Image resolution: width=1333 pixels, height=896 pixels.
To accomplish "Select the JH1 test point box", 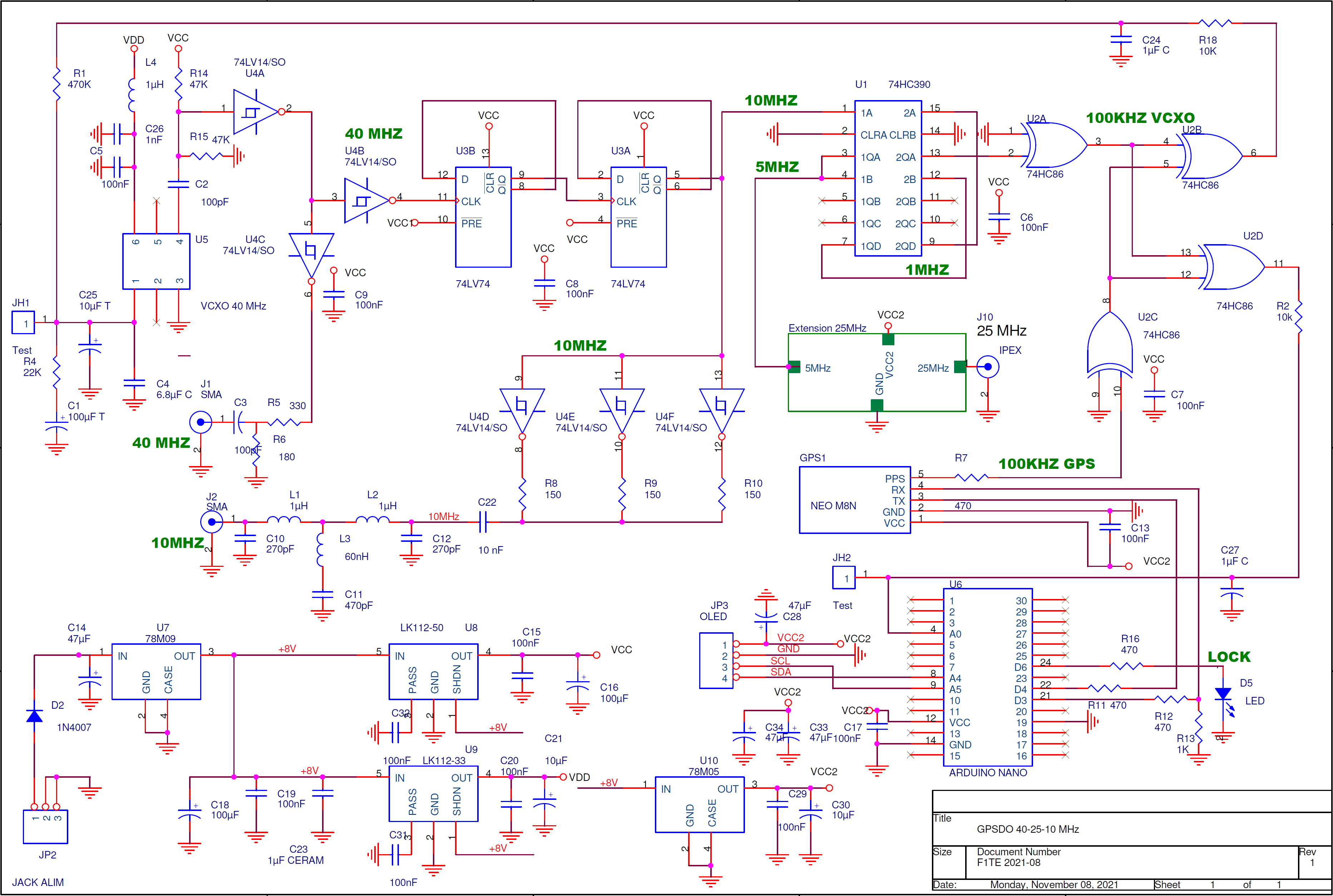I will pos(24,323).
